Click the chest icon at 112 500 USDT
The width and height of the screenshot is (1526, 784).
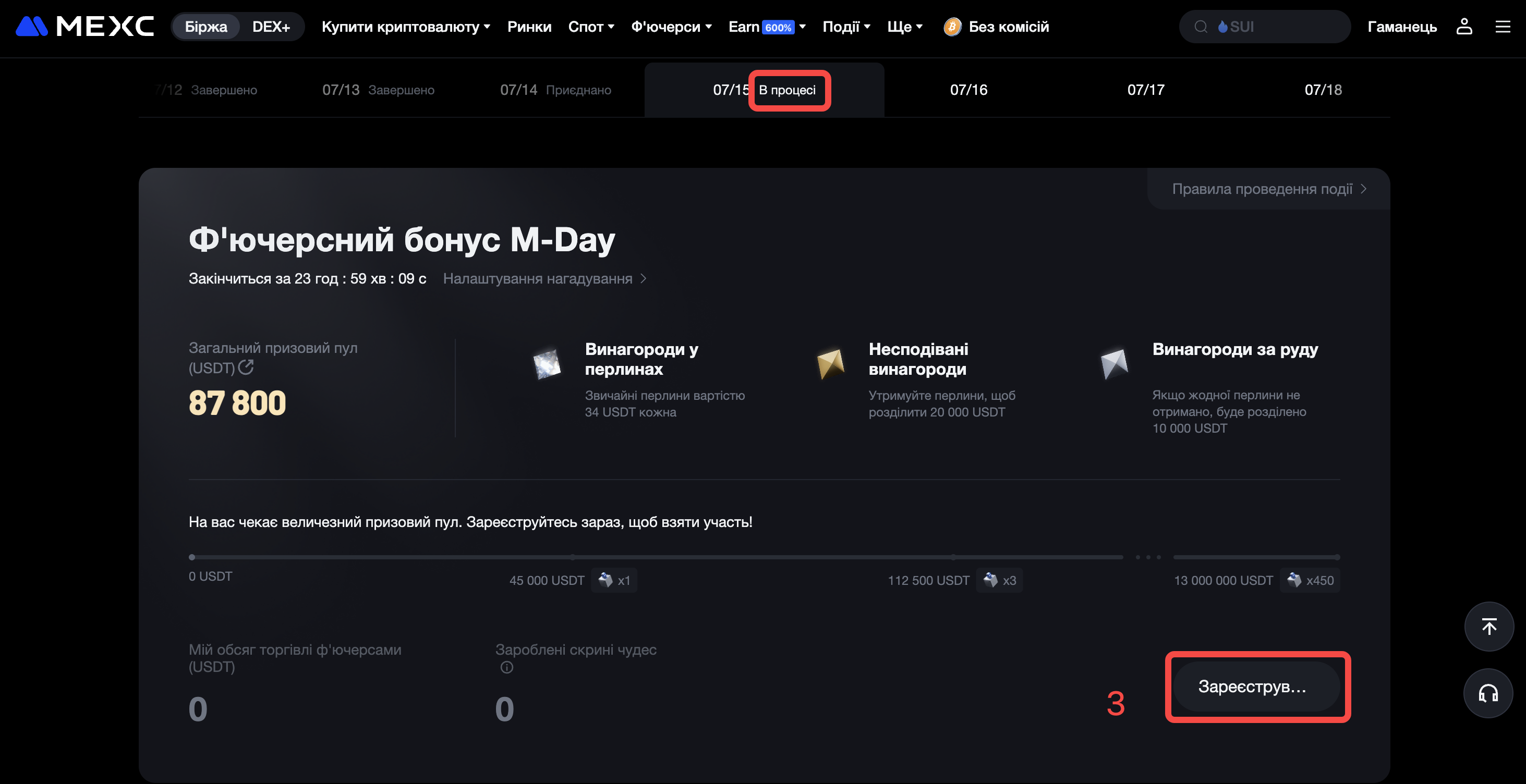click(x=990, y=579)
